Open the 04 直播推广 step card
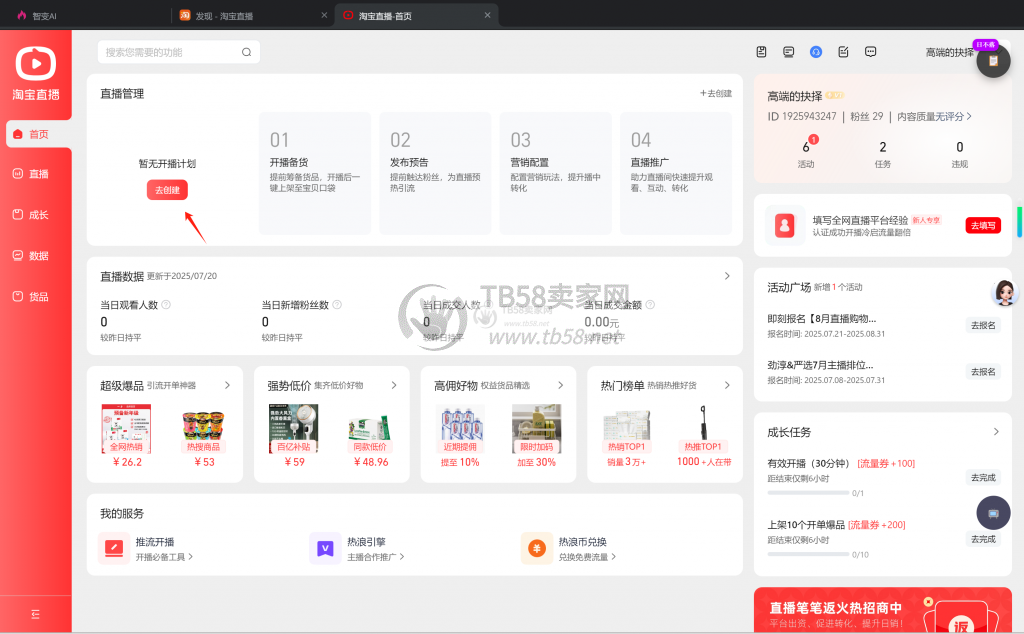1024x634 pixels. pyautogui.click(x=676, y=173)
